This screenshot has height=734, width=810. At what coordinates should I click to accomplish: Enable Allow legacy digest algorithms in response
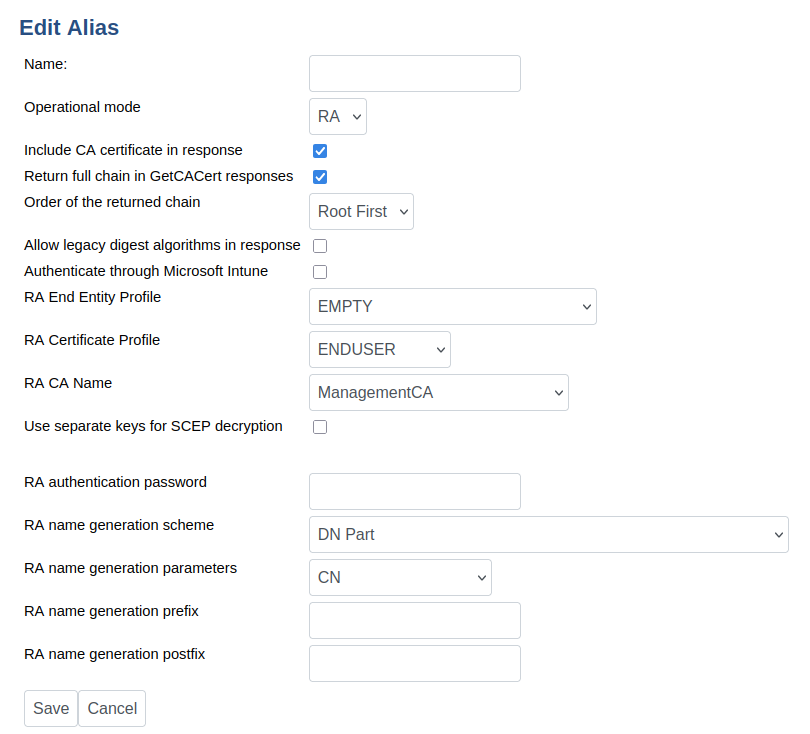(320, 245)
